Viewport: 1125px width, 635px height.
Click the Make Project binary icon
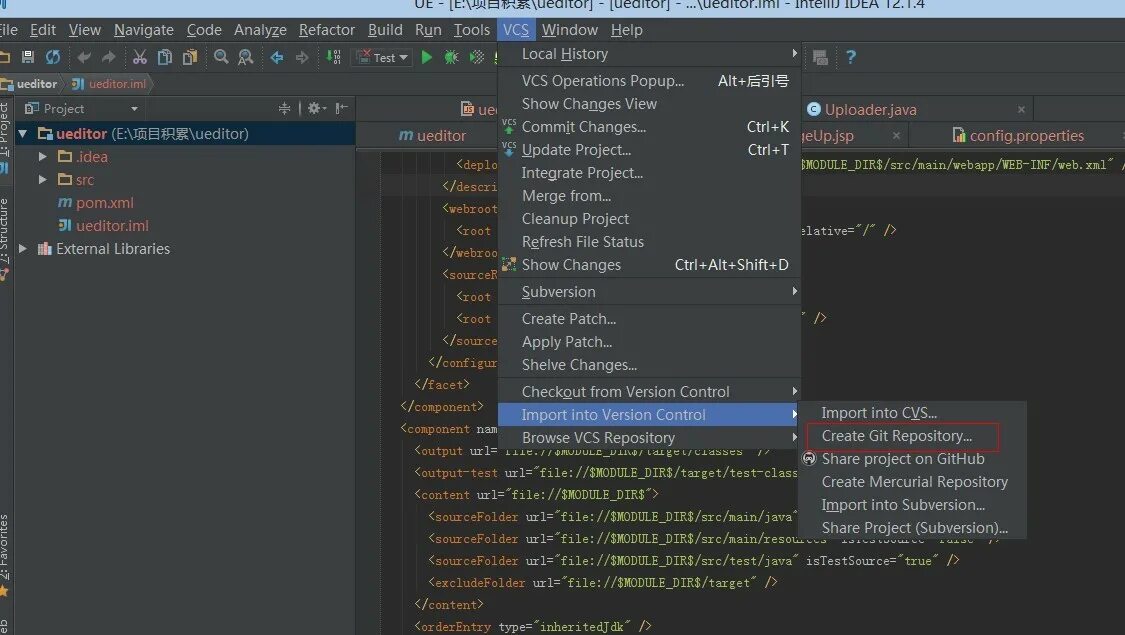pyautogui.click(x=334, y=57)
